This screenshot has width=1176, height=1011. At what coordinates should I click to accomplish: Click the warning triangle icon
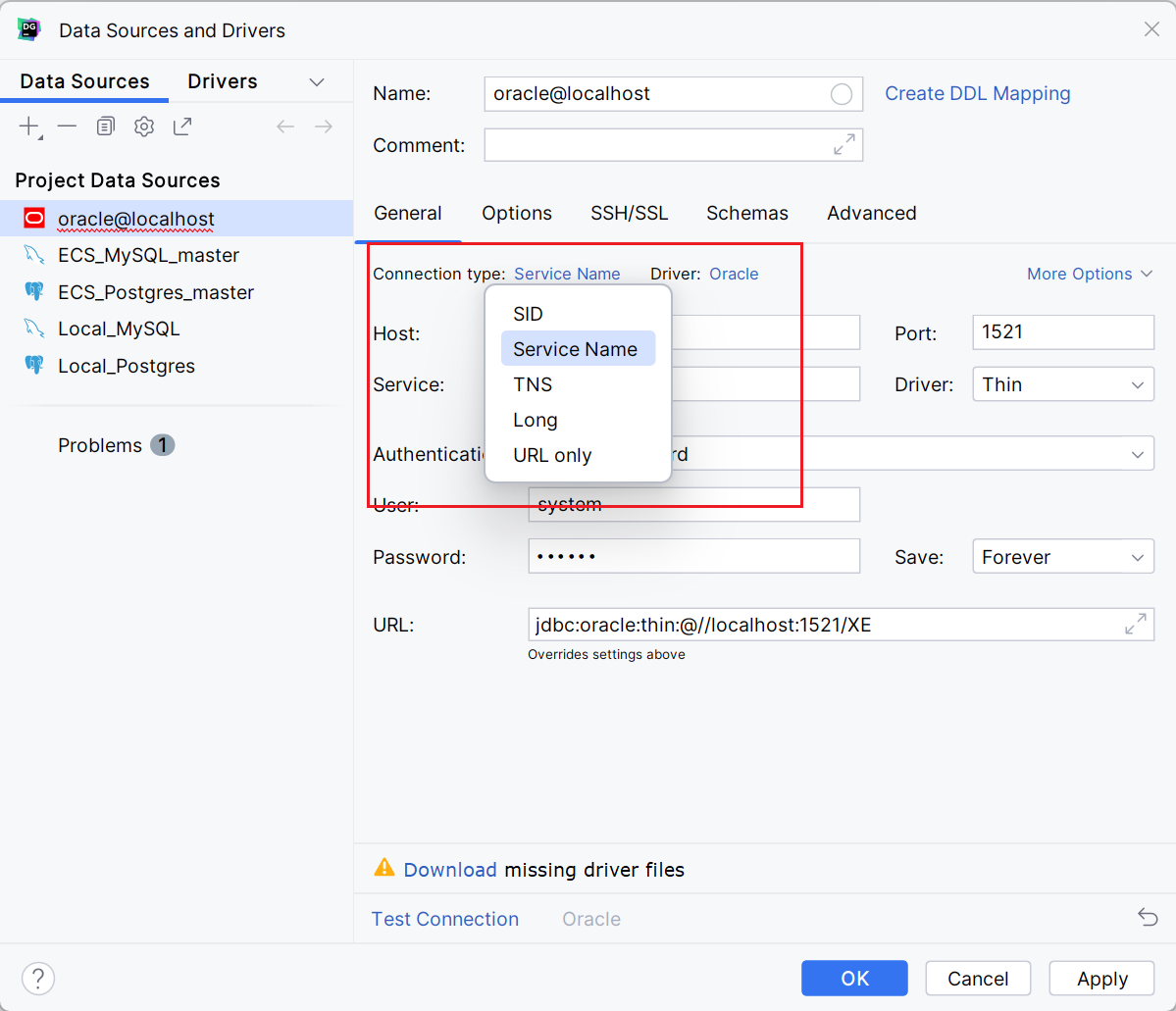[x=384, y=869]
